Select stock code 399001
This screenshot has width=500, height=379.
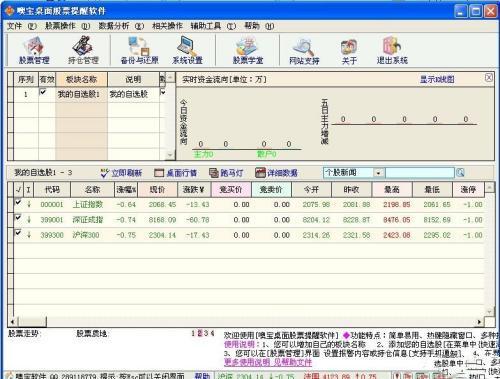click(52, 220)
